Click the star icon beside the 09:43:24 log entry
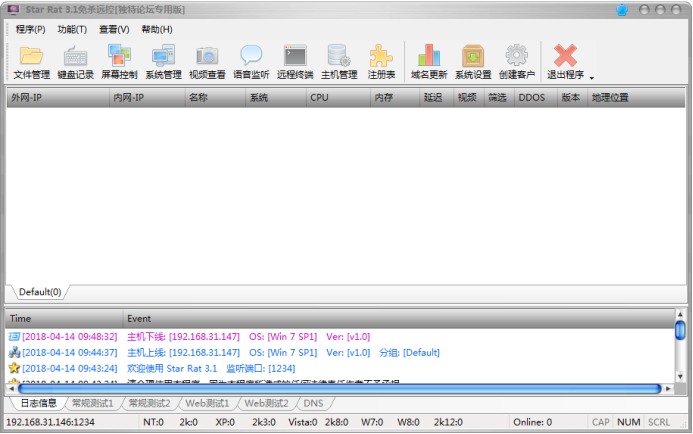 (x=14, y=368)
